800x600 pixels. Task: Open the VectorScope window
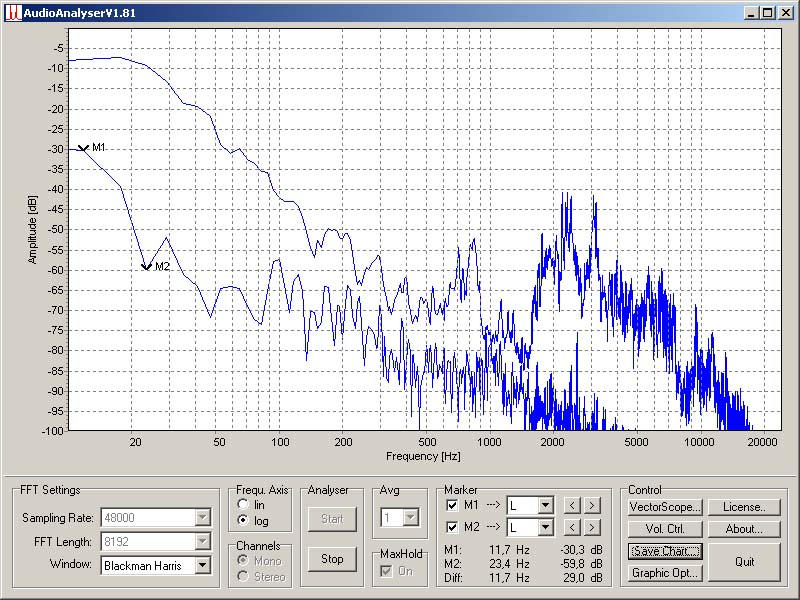click(x=665, y=507)
